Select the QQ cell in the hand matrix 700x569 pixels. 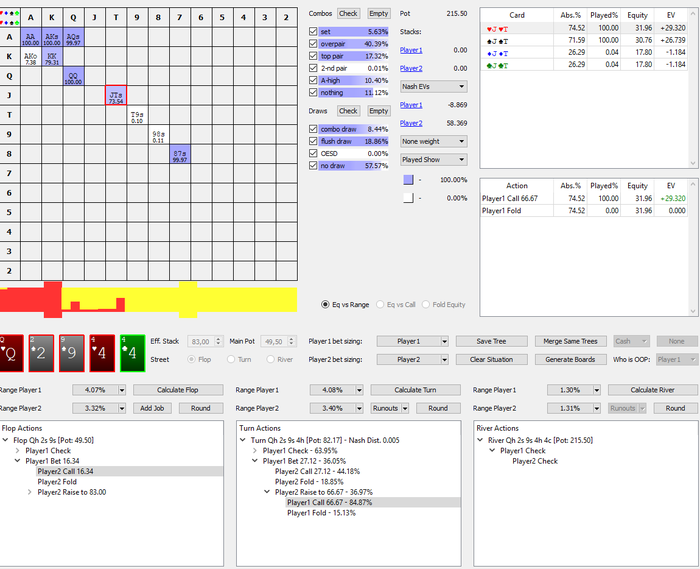coord(73,76)
